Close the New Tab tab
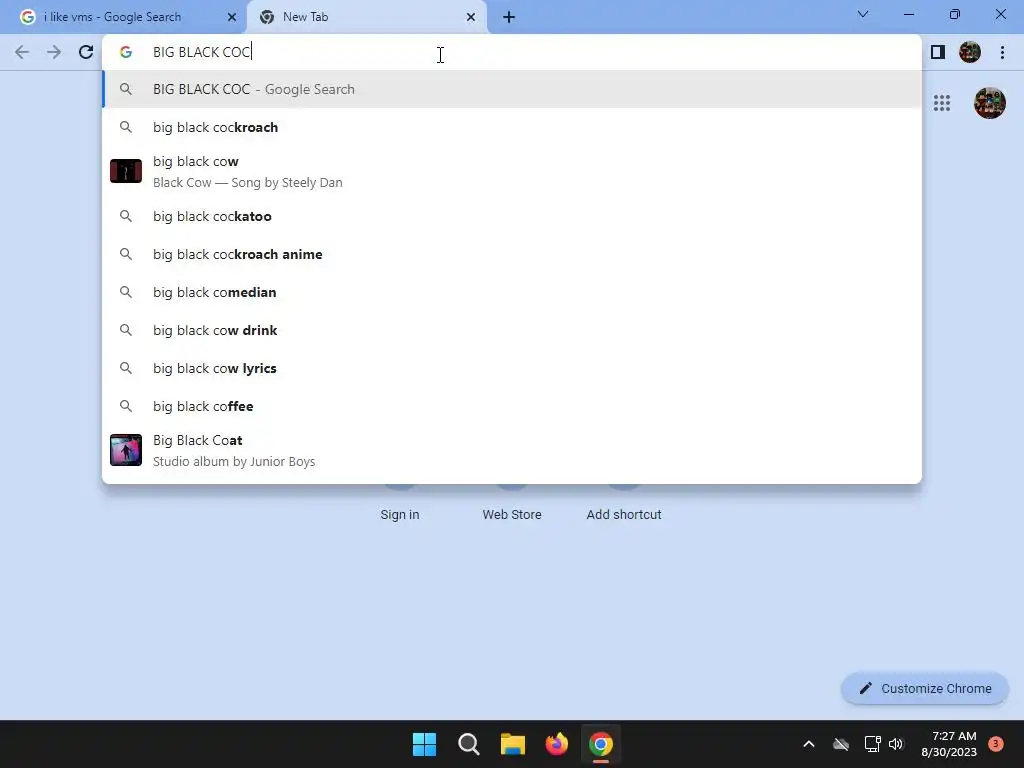This screenshot has width=1024, height=768. (470, 17)
